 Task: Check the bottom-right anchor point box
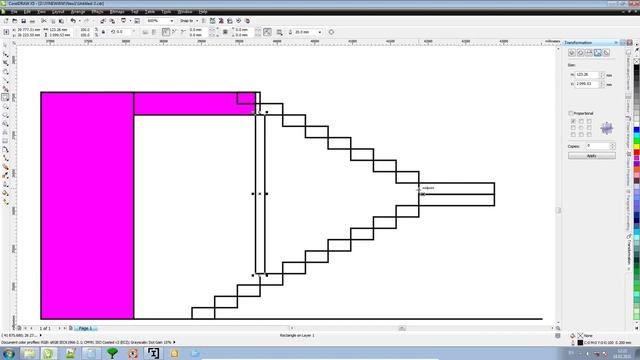589,134
